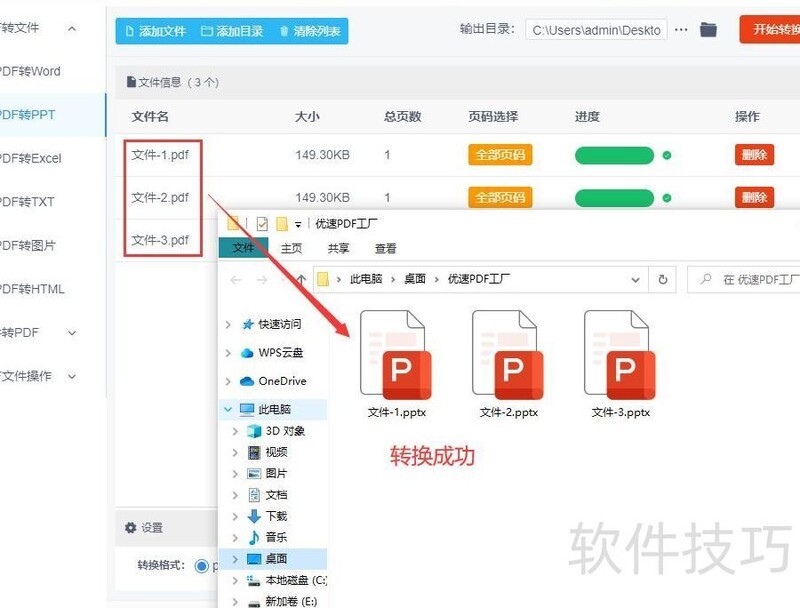Open the address bar history dropdown

click(636, 280)
